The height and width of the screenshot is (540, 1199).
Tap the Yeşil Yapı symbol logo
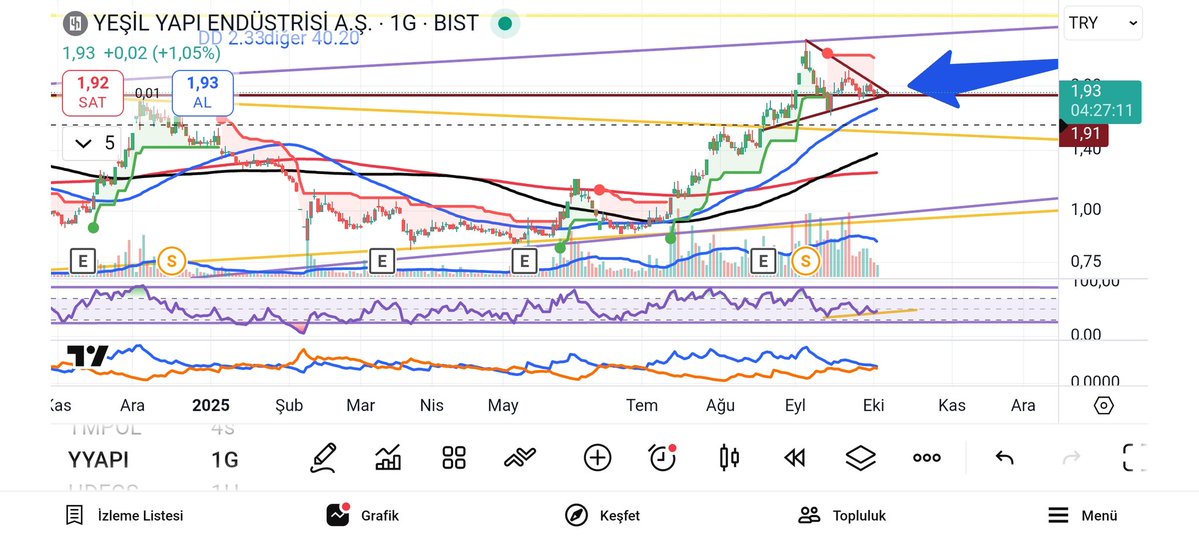click(x=74, y=24)
